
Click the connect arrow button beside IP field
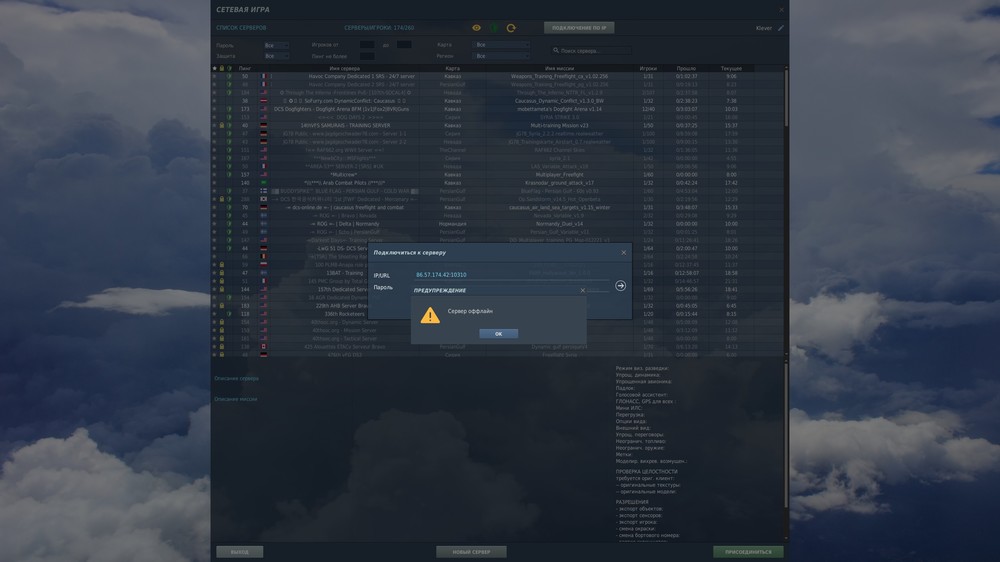[x=620, y=286]
